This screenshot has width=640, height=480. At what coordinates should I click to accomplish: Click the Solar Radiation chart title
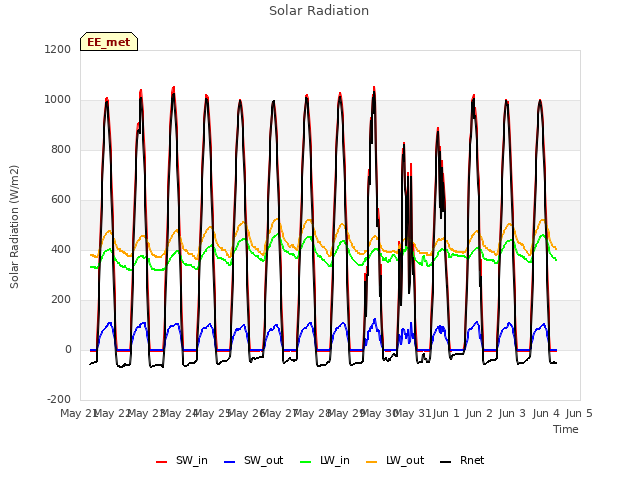tap(319, 11)
